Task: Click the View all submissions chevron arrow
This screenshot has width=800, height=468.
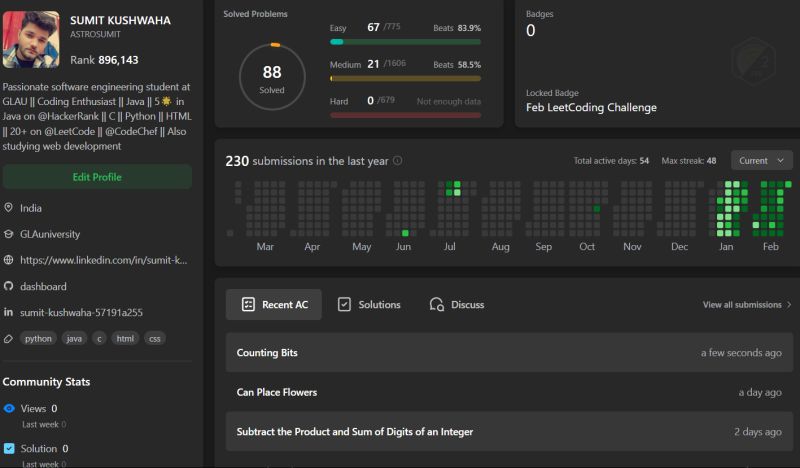Action: pyautogui.click(x=789, y=305)
